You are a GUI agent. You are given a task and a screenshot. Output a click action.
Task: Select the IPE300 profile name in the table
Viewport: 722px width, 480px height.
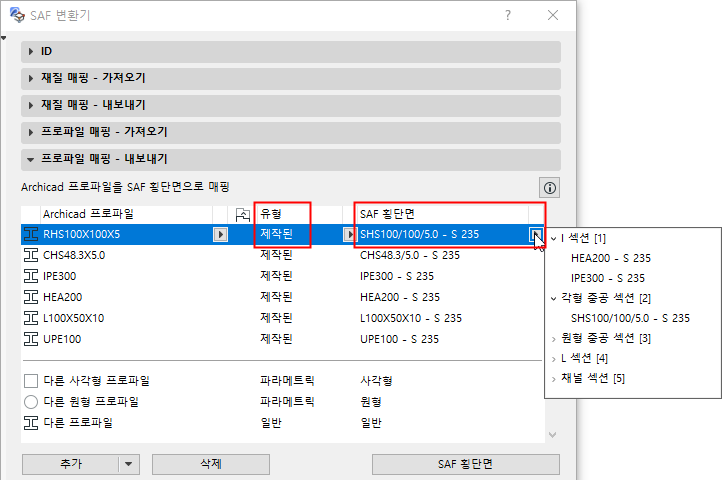pyautogui.click(x=59, y=276)
